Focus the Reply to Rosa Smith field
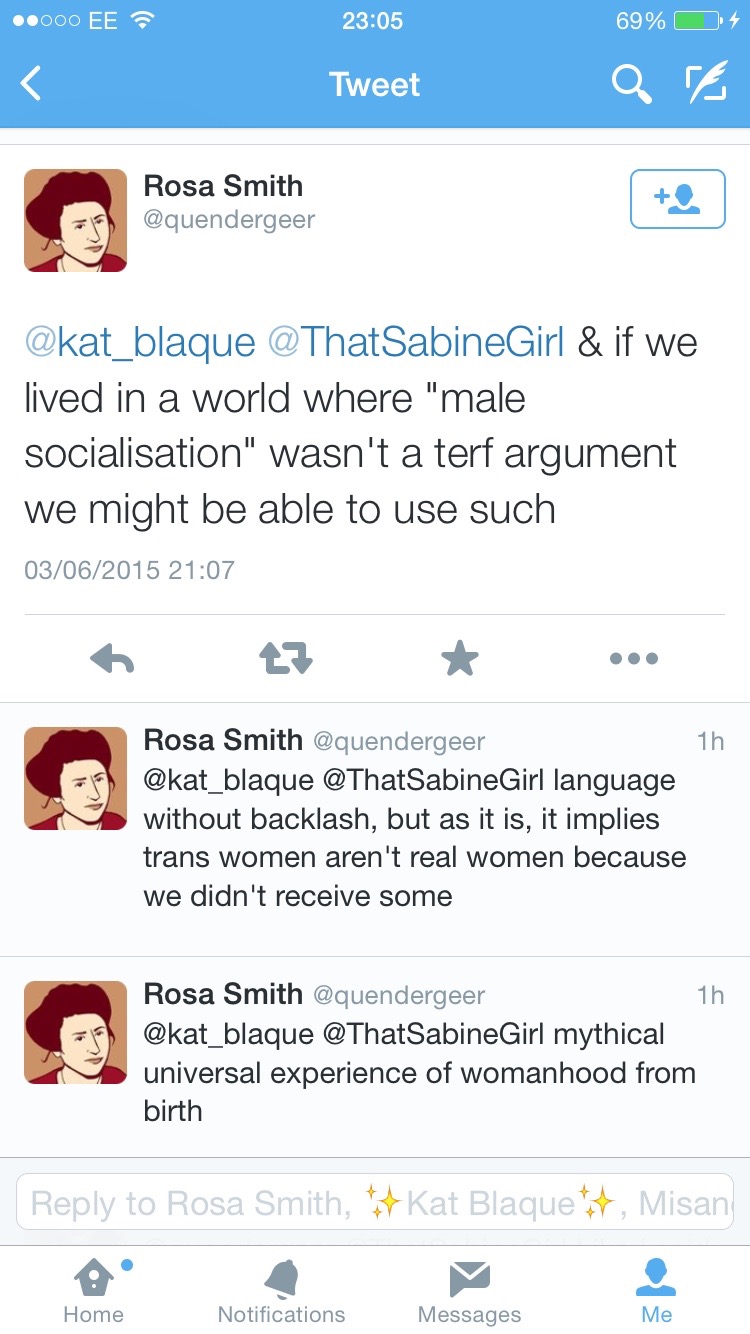Screen dimensions: 750x1334 pos(375,1202)
